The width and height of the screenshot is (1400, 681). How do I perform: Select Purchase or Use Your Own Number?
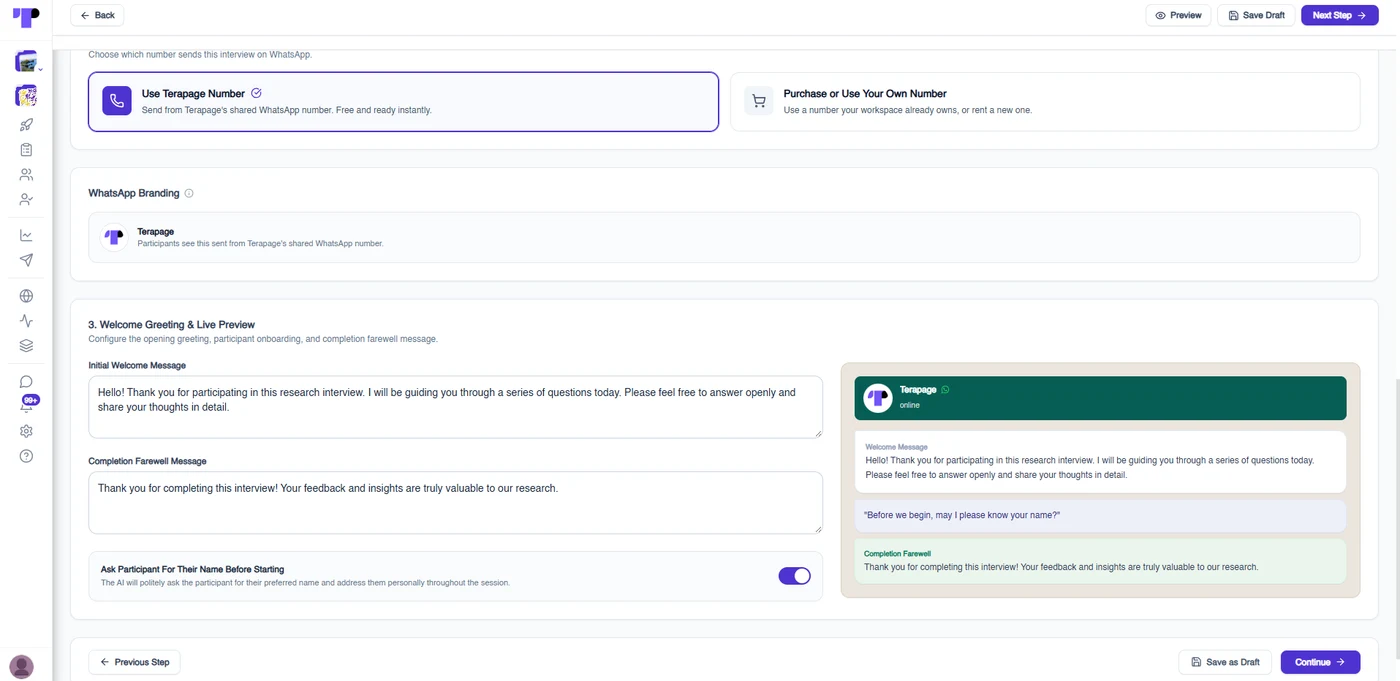click(x=1045, y=101)
